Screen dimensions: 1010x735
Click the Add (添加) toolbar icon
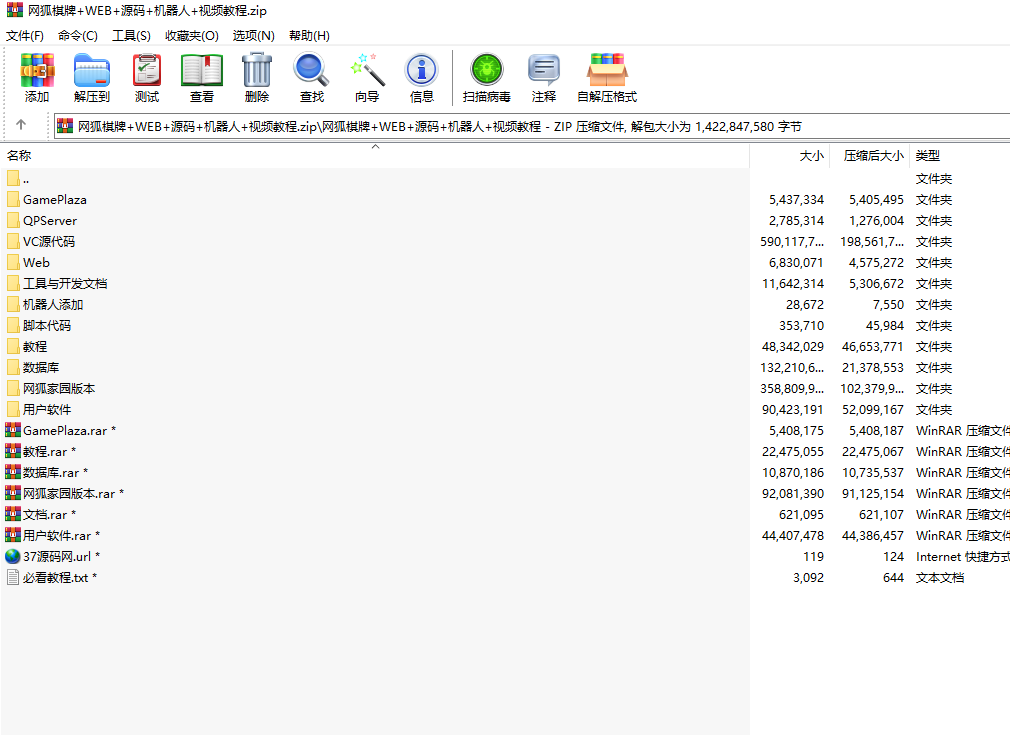37,70
